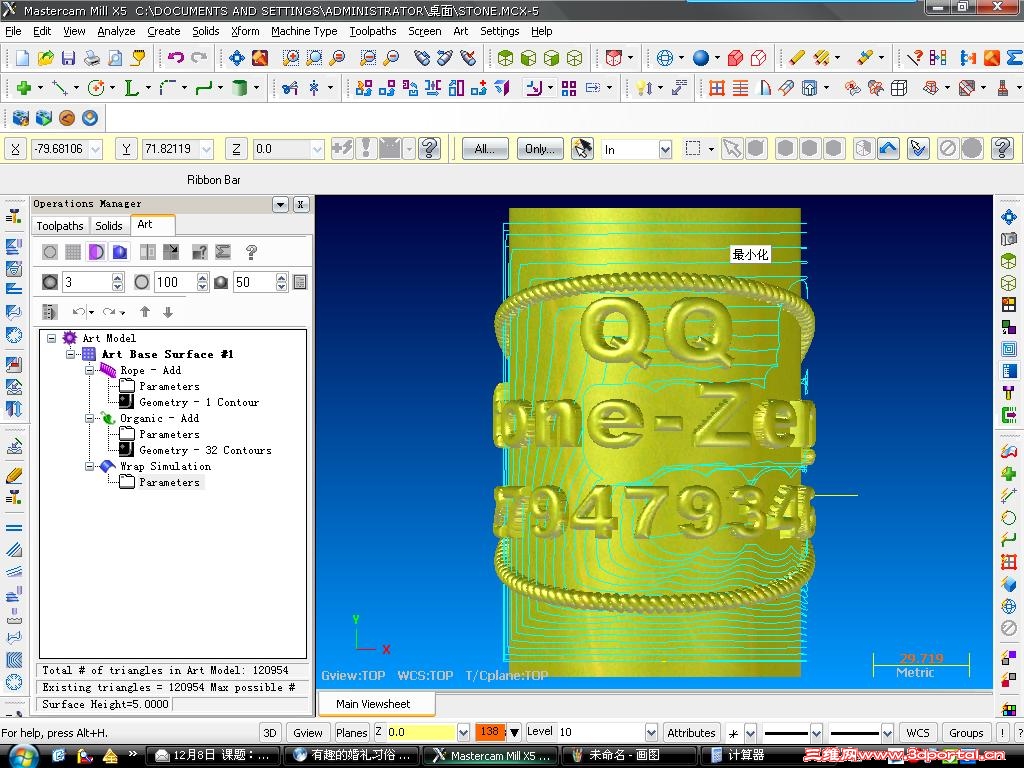This screenshot has width=1024, height=768.
Task: Click the red cube view icon
Action: 613,58
